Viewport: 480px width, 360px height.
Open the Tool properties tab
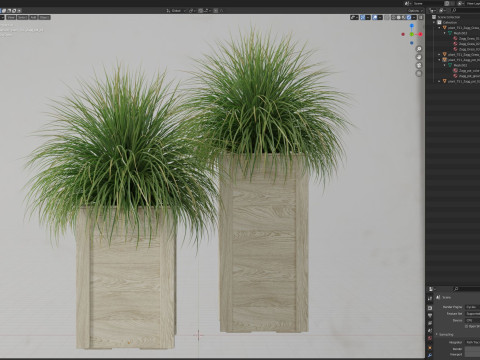coord(430,298)
